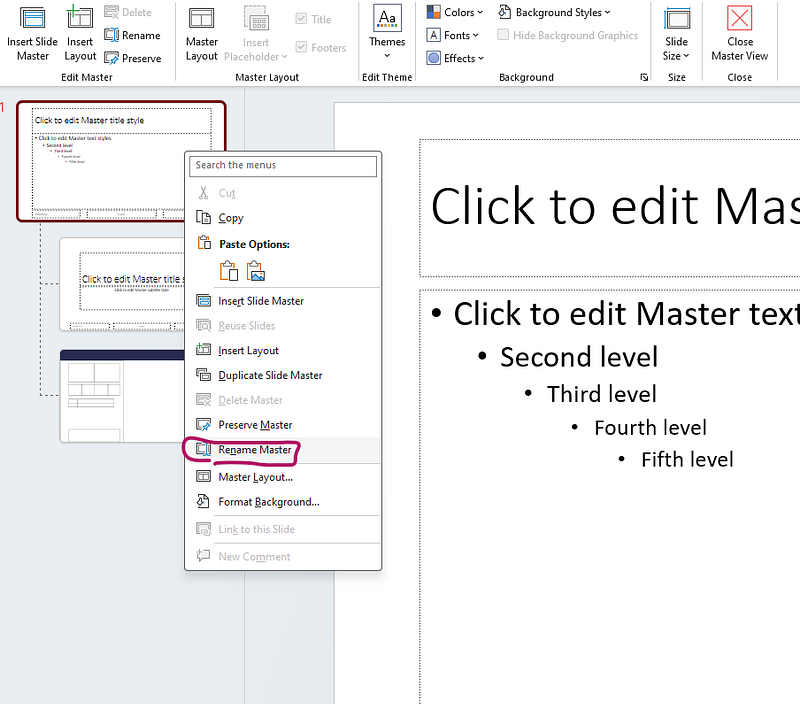800x704 pixels.
Task: Expand the Fonts dropdown
Action: pos(476,35)
